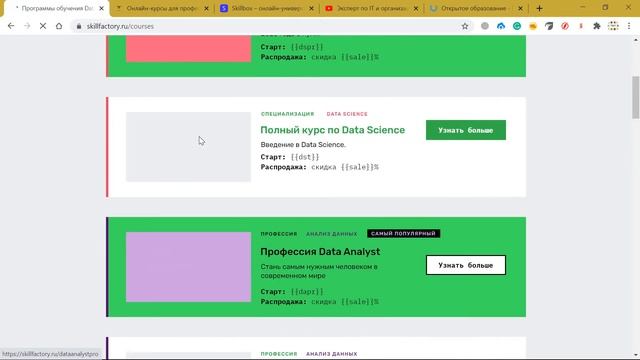Click 'Распродажа' line on Data Science card
The height and width of the screenshot is (360, 640).
[x=320, y=167]
